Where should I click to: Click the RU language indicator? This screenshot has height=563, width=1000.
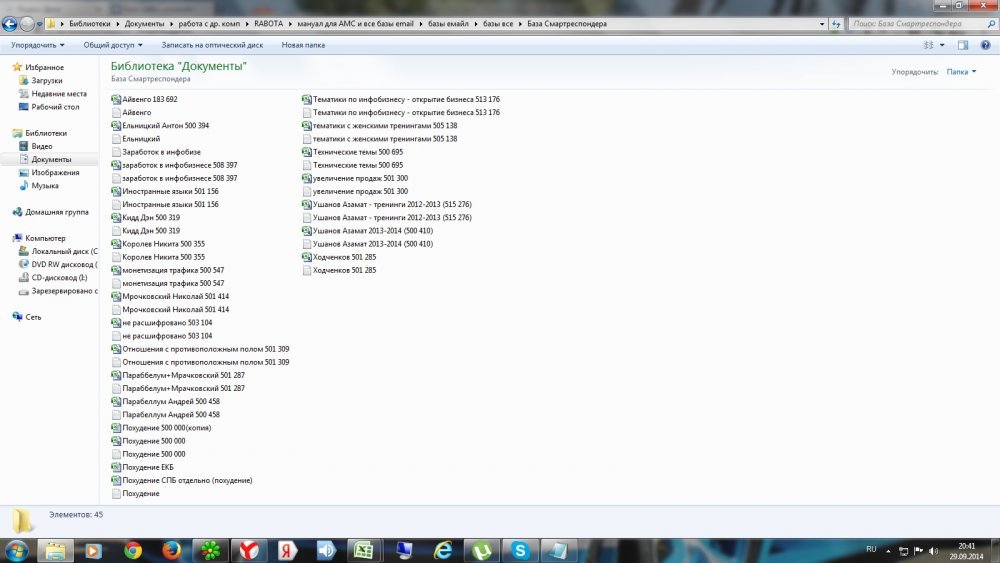click(x=871, y=549)
